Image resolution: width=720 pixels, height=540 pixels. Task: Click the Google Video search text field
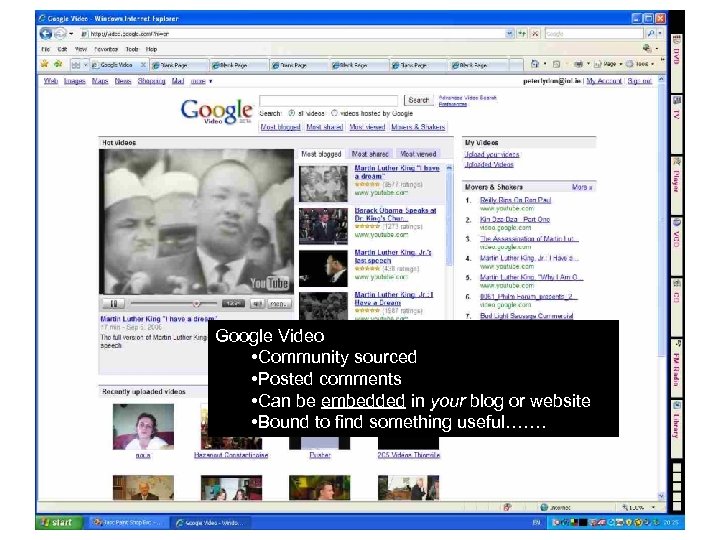pos(328,100)
